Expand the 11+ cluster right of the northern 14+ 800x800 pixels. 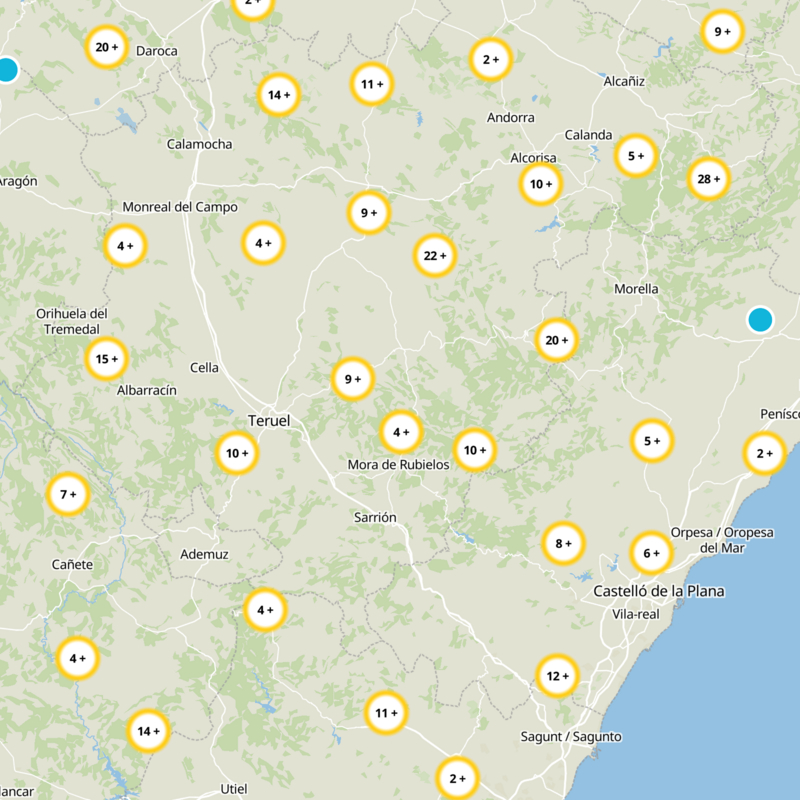[x=372, y=84]
